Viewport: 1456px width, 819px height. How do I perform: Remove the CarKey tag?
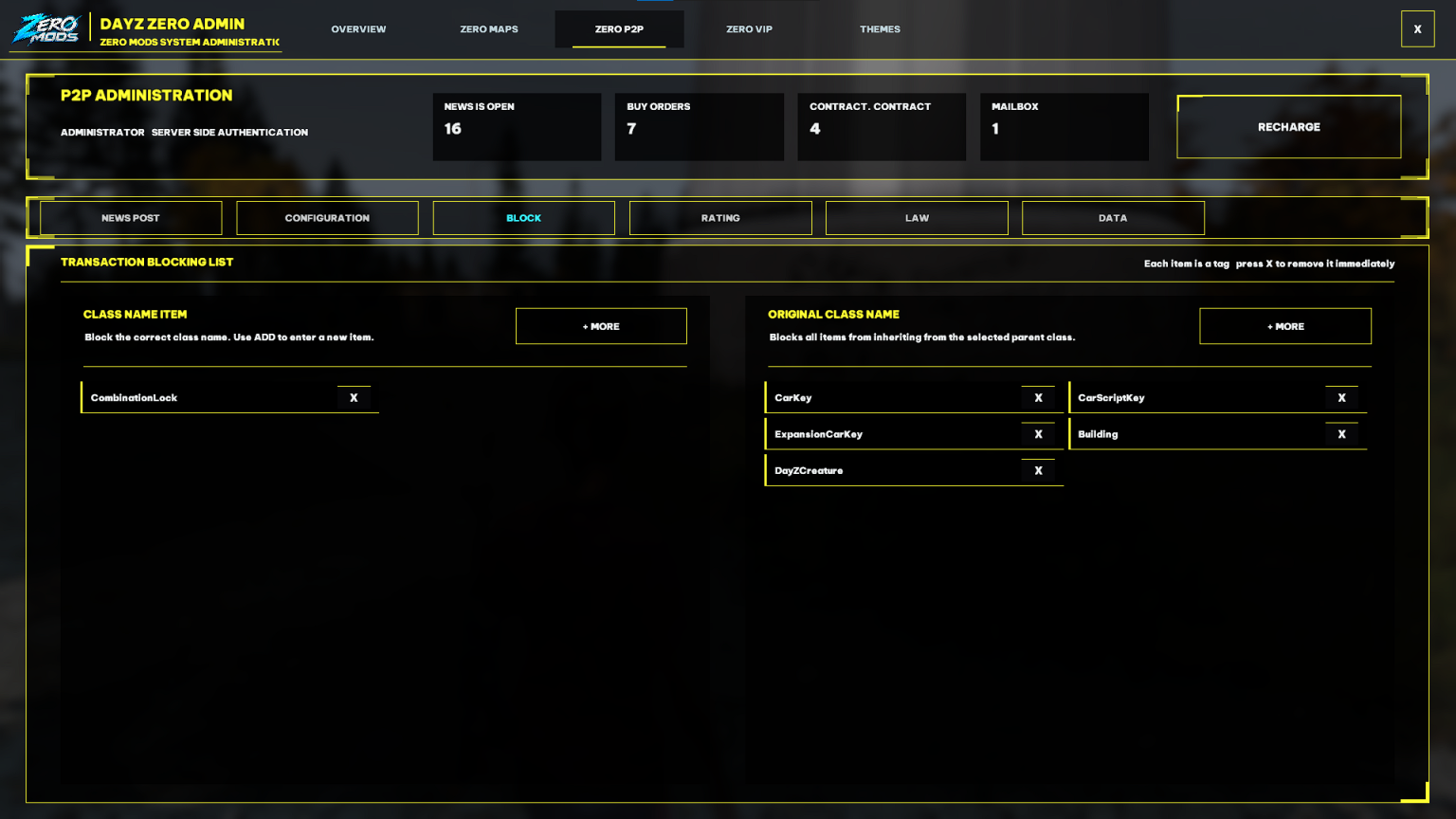pyautogui.click(x=1038, y=398)
